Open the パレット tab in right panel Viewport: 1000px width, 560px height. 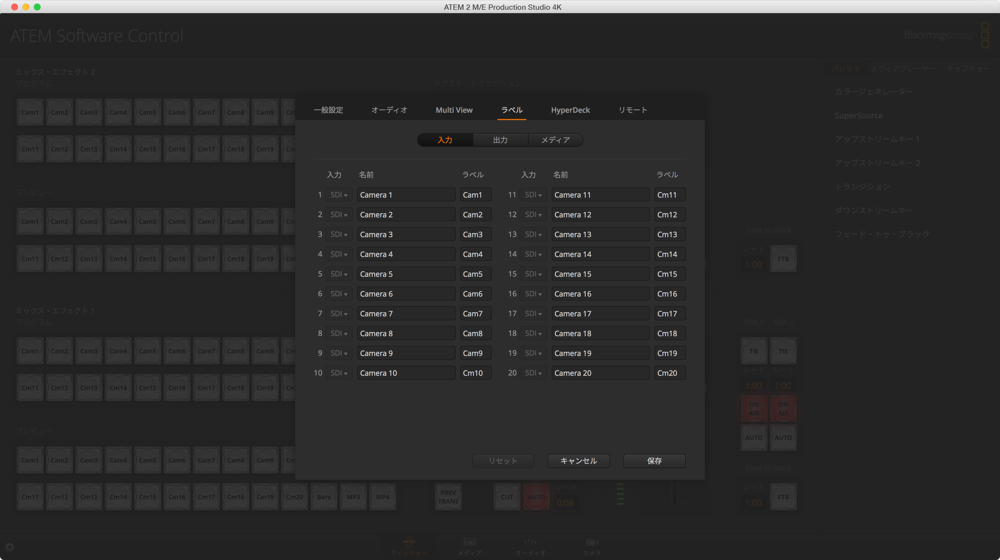pyautogui.click(x=846, y=68)
